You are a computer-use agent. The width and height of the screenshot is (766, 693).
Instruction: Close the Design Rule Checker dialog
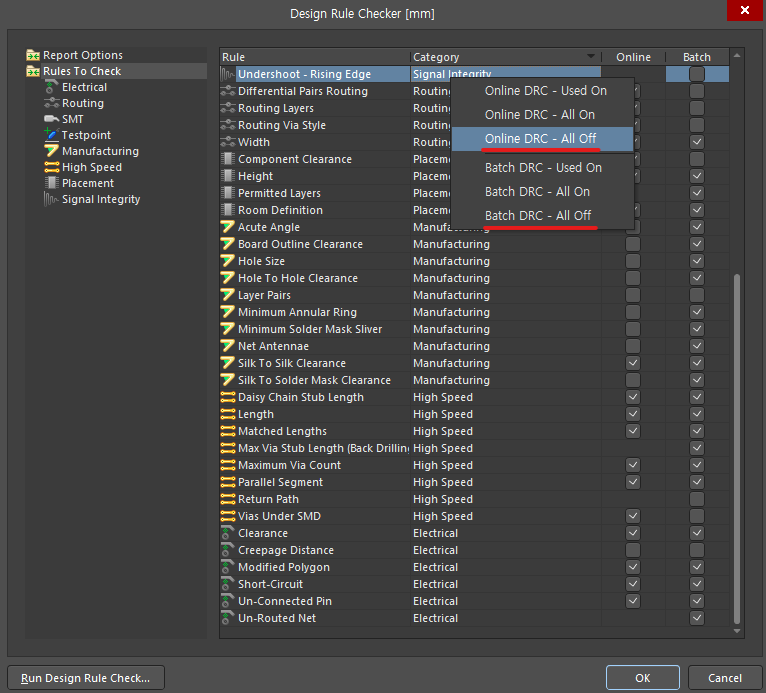(745, 10)
